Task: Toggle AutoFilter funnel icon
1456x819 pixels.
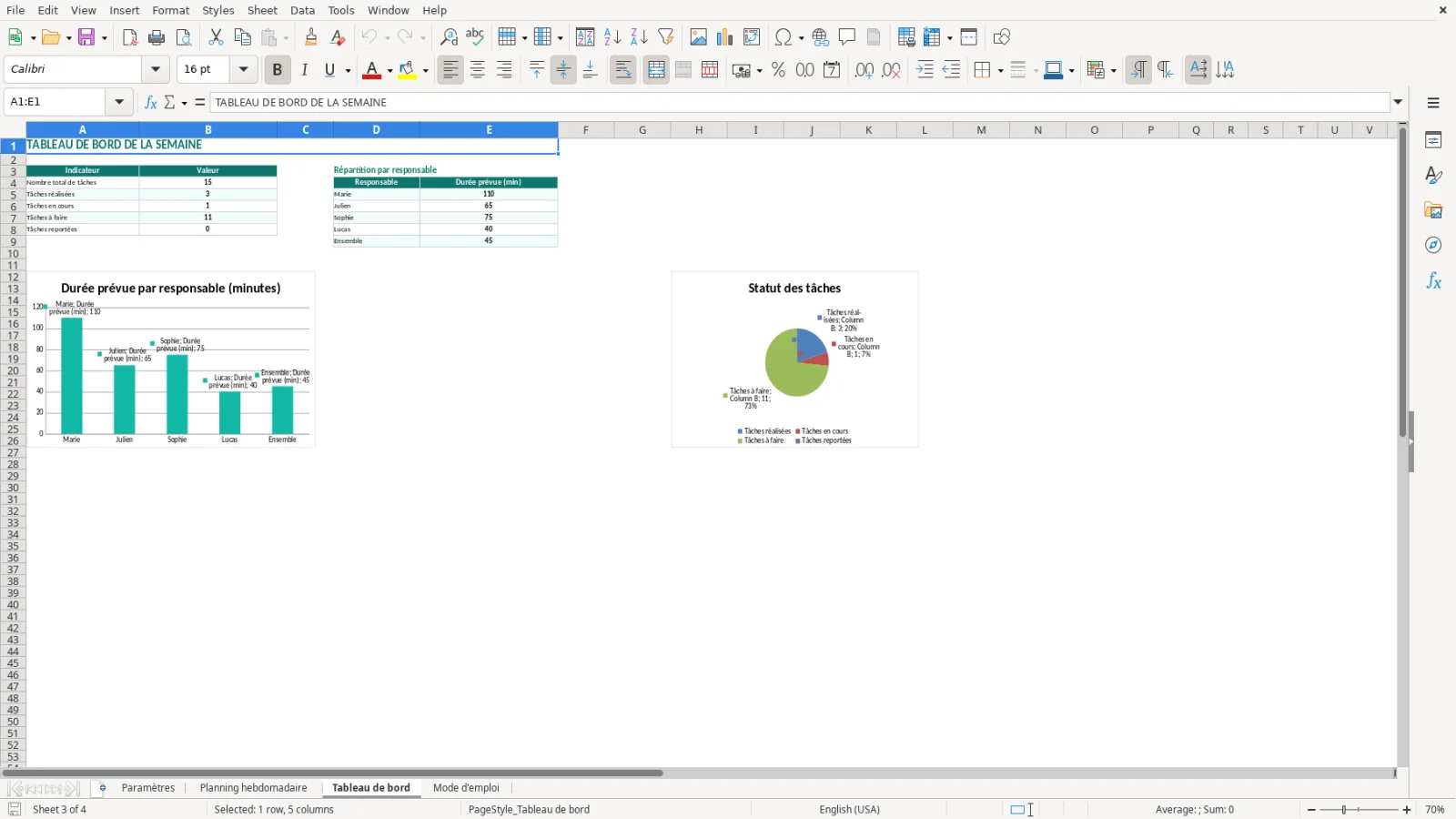Action: pyautogui.click(x=666, y=37)
